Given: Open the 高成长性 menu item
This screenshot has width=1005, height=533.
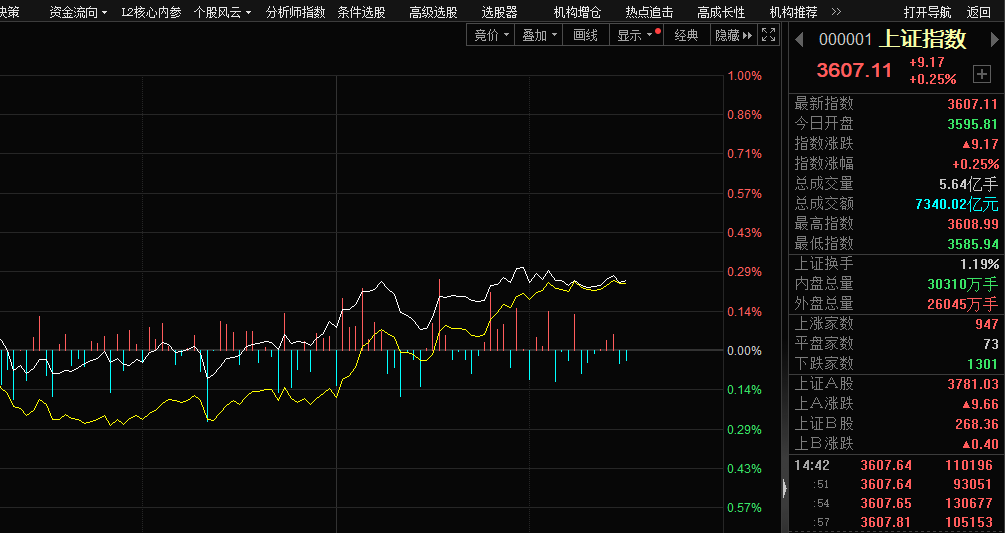Looking at the screenshot, I should click(x=721, y=12).
